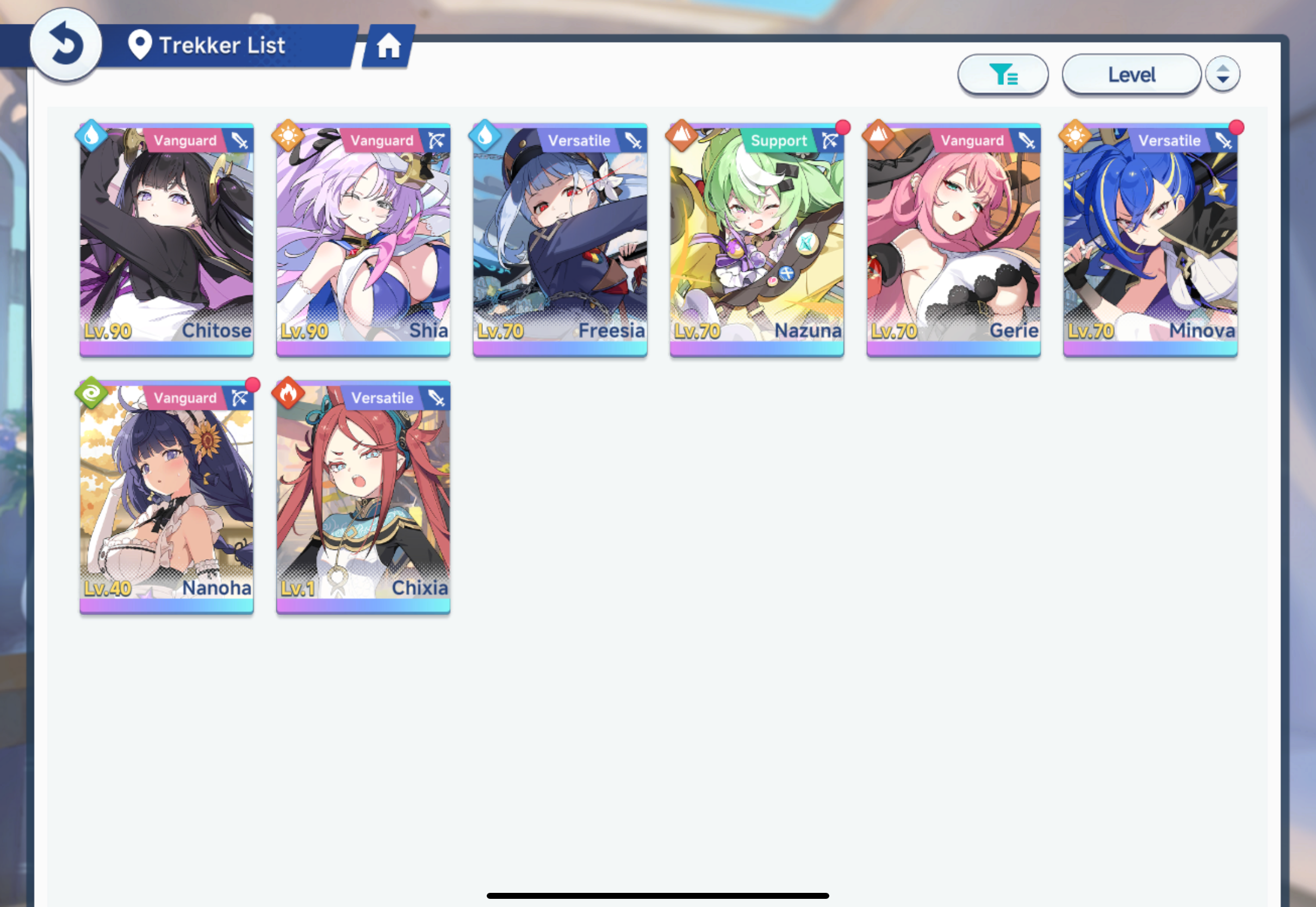Open the Level sort dropdown
The width and height of the screenshot is (1316, 907).
pyautogui.click(x=1131, y=74)
